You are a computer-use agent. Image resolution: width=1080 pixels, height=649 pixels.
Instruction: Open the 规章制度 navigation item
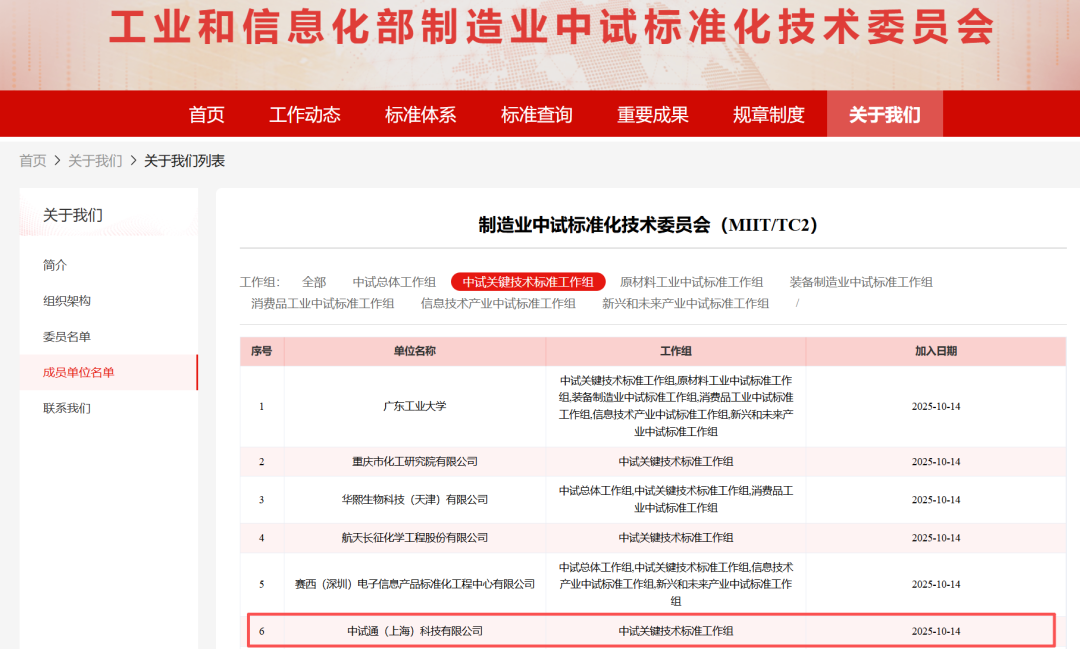point(769,114)
